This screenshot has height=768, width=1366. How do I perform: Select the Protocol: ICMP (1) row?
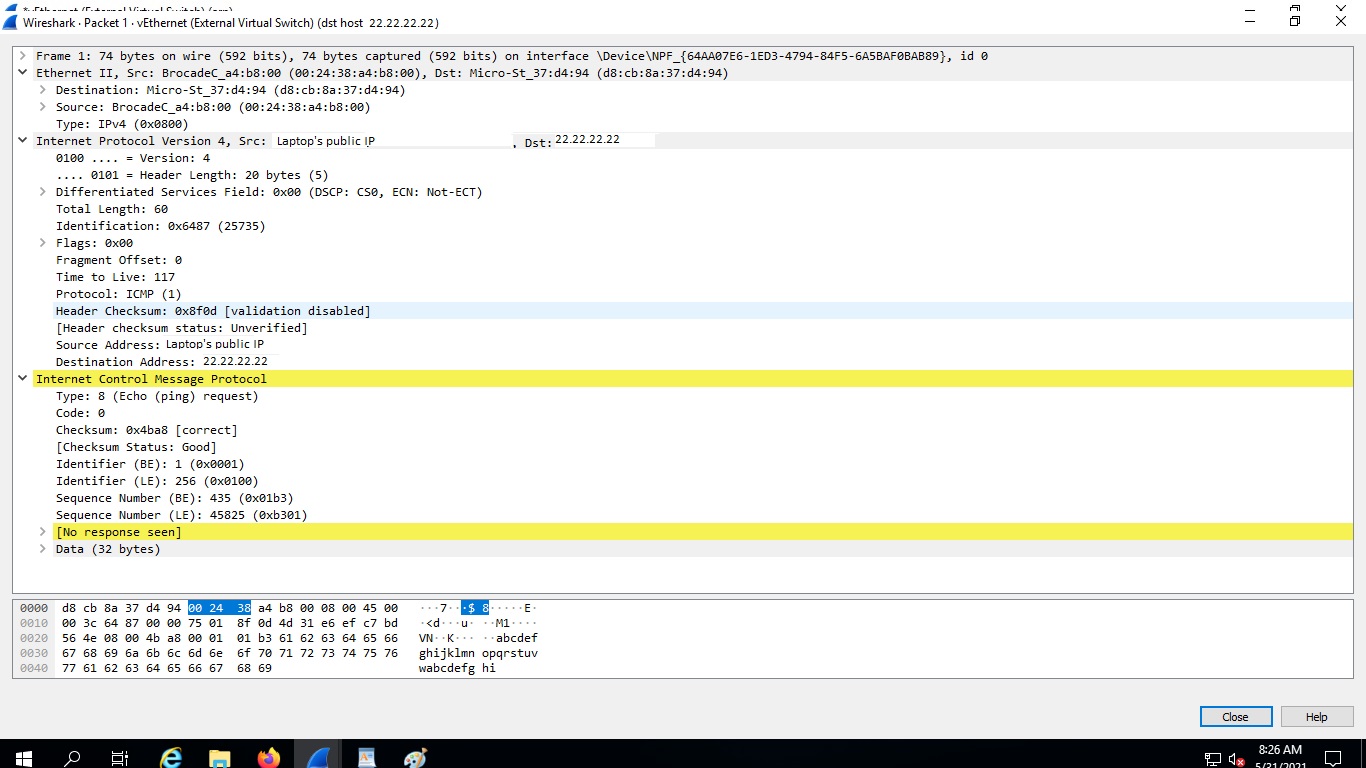pos(119,294)
